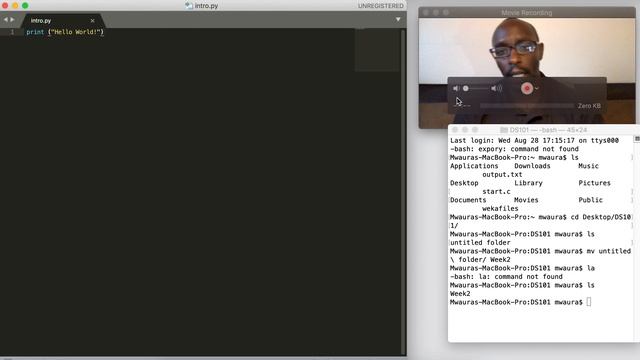The image size is (640, 360).
Task: Click the 'Last login' line in Terminal
Action: [534, 140]
